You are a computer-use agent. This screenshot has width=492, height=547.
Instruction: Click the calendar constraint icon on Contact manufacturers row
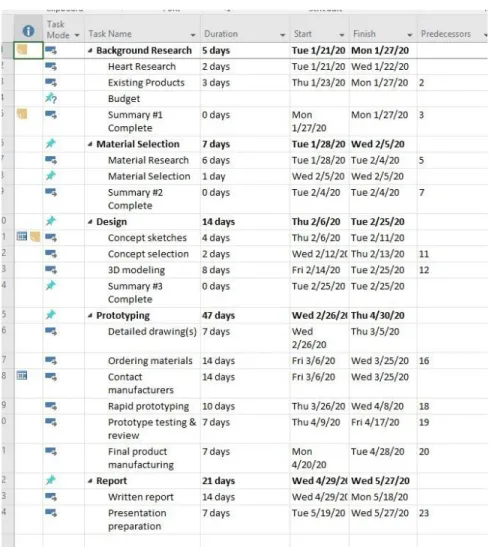(22, 376)
